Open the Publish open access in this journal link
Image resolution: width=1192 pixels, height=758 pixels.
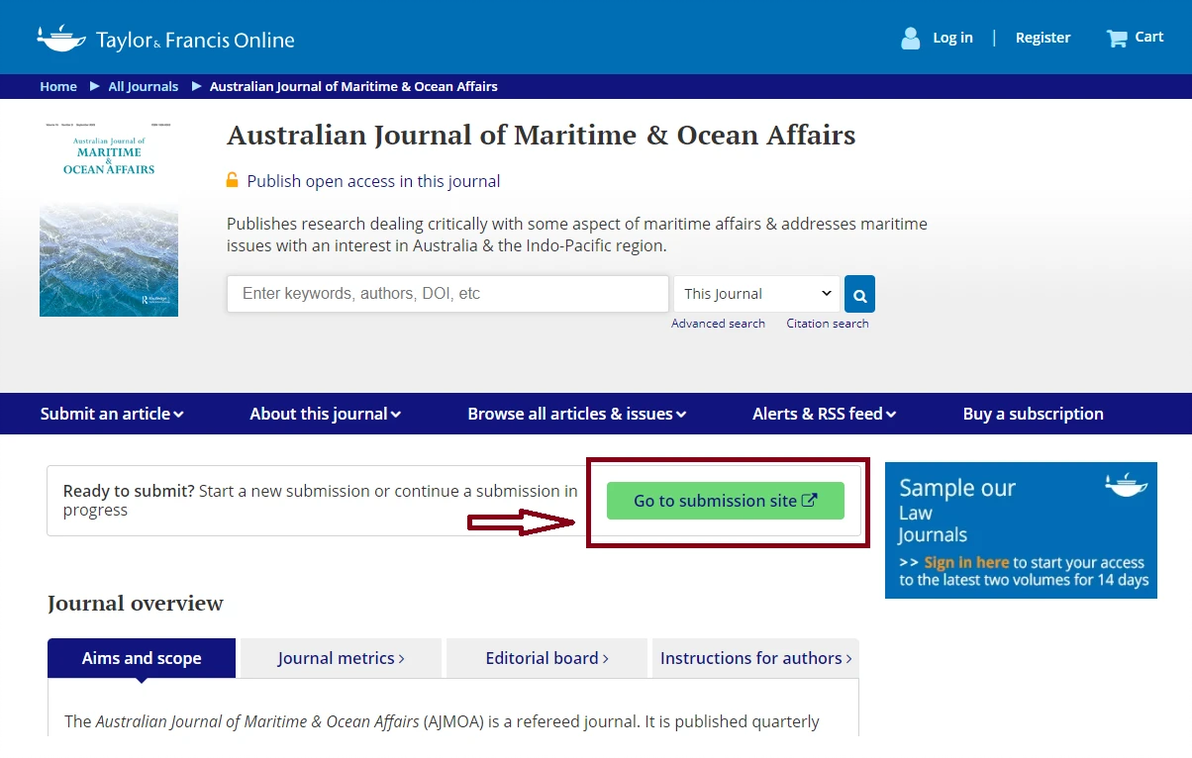[x=373, y=181]
